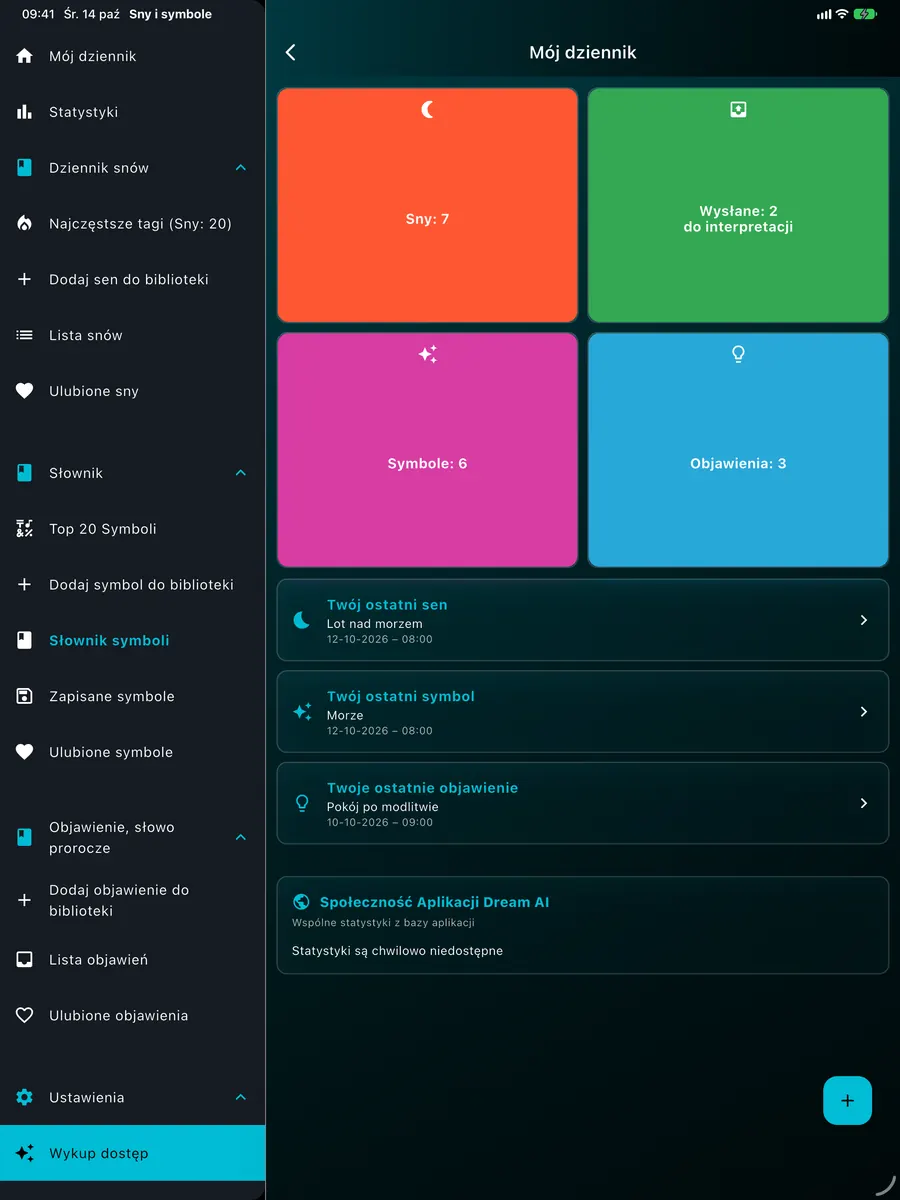Click Ulubione sny label in sidebar
The height and width of the screenshot is (1200, 900).
[x=94, y=392]
